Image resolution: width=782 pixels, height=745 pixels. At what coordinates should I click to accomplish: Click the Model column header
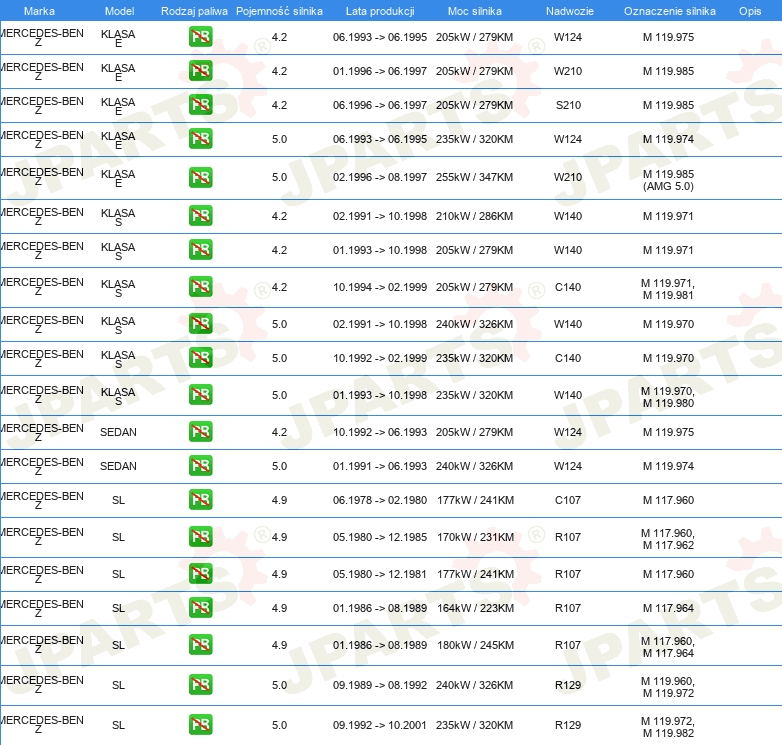coord(119,11)
